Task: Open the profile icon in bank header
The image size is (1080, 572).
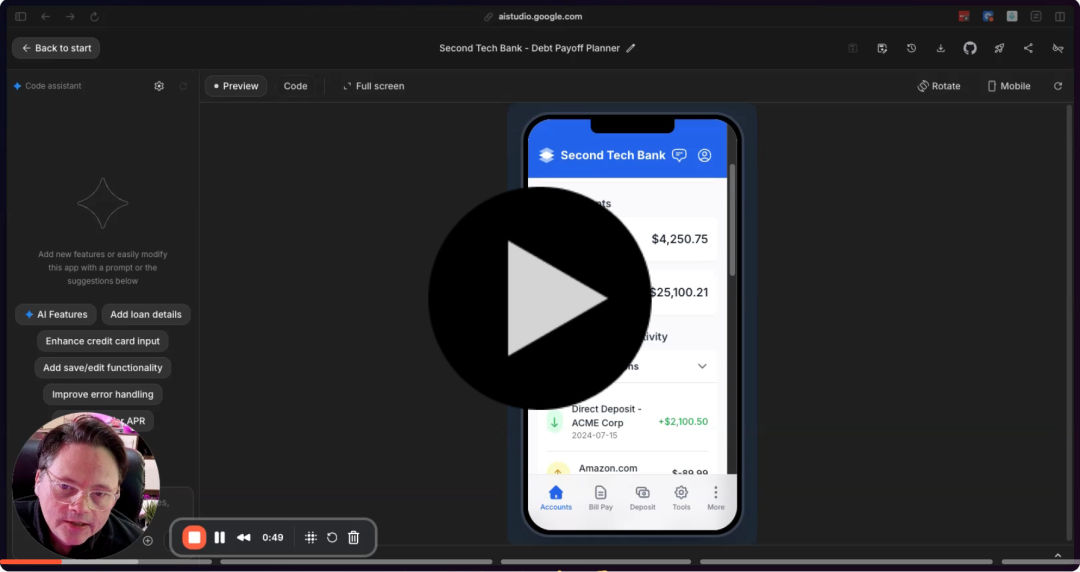Action: 704,155
